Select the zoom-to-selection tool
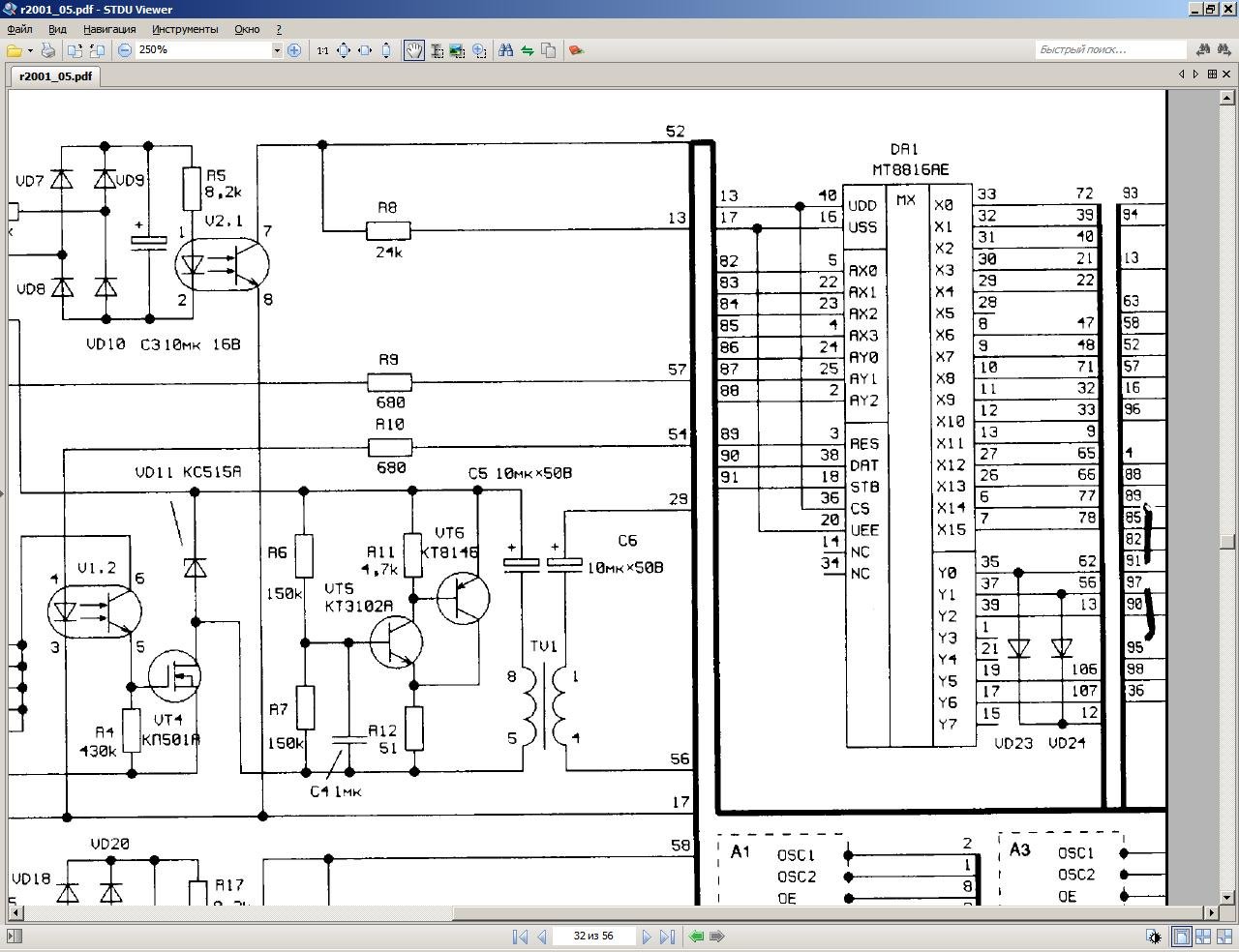This screenshot has height=952, width=1239. (x=479, y=50)
